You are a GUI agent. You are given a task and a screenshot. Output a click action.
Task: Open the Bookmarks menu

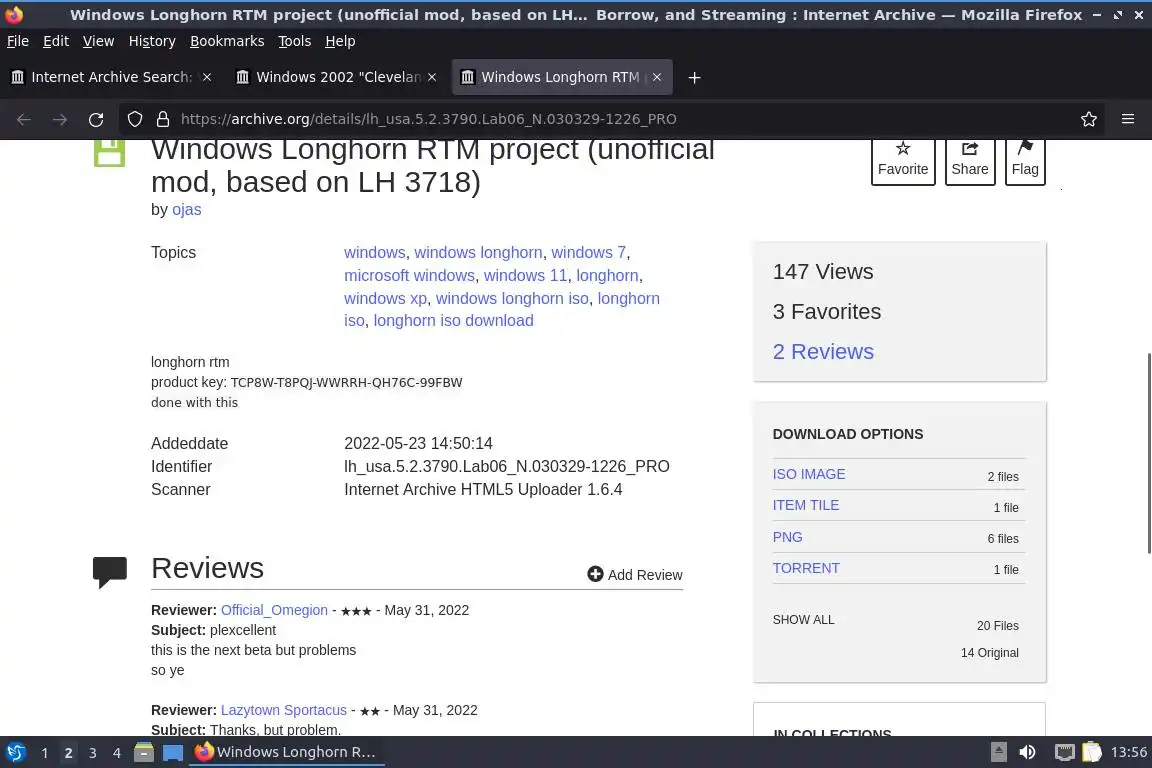tap(227, 41)
